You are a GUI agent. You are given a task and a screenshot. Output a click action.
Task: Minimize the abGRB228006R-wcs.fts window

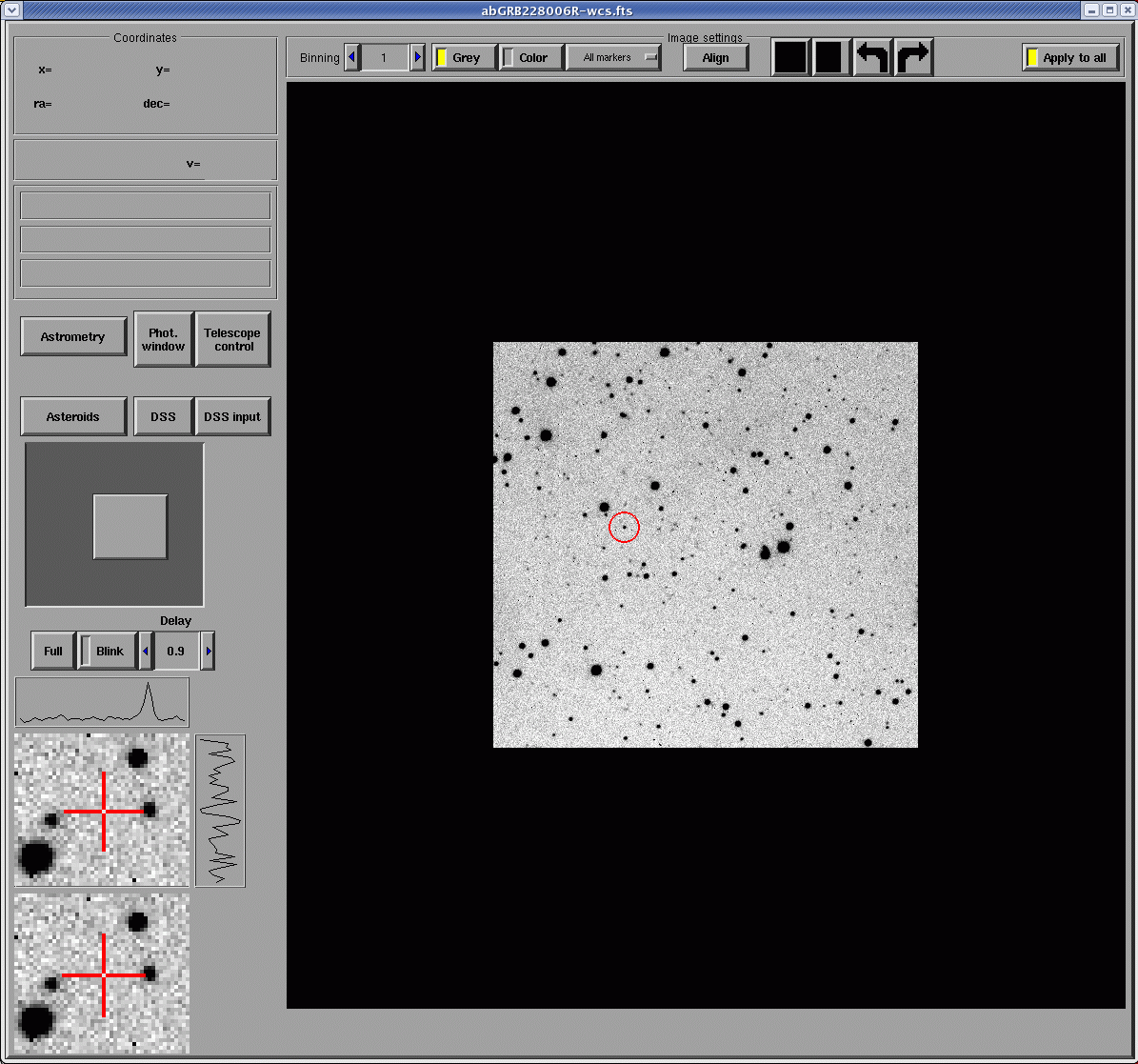pos(1092,10)
